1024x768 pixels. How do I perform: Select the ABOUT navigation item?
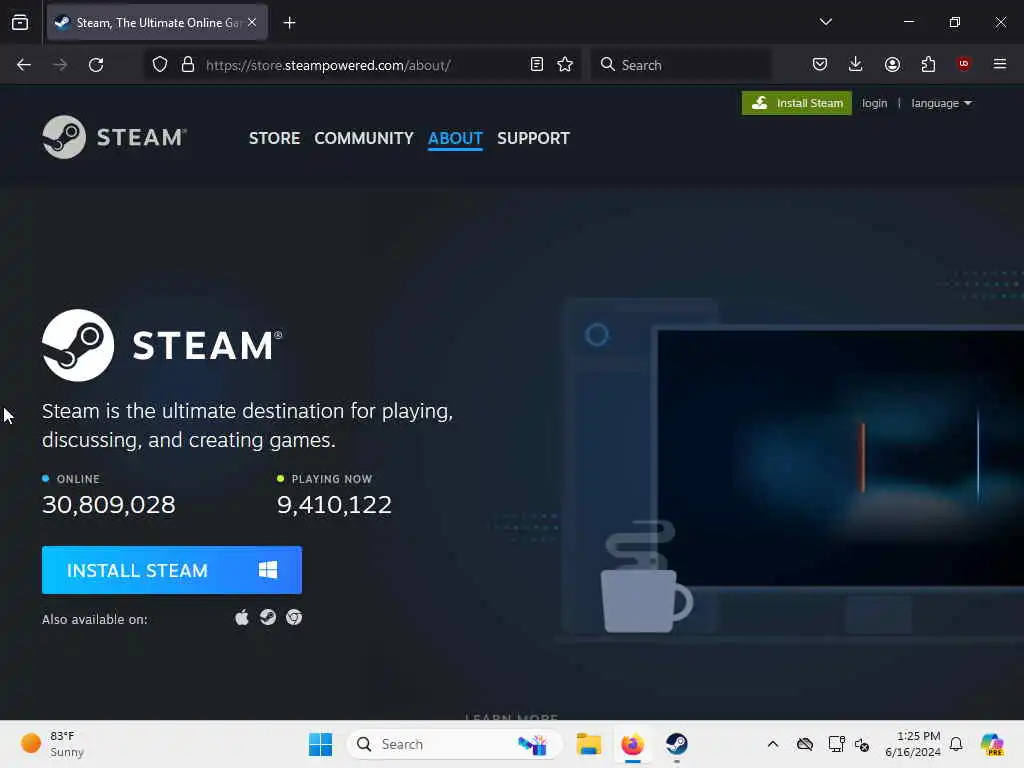[x=455, y=138]
